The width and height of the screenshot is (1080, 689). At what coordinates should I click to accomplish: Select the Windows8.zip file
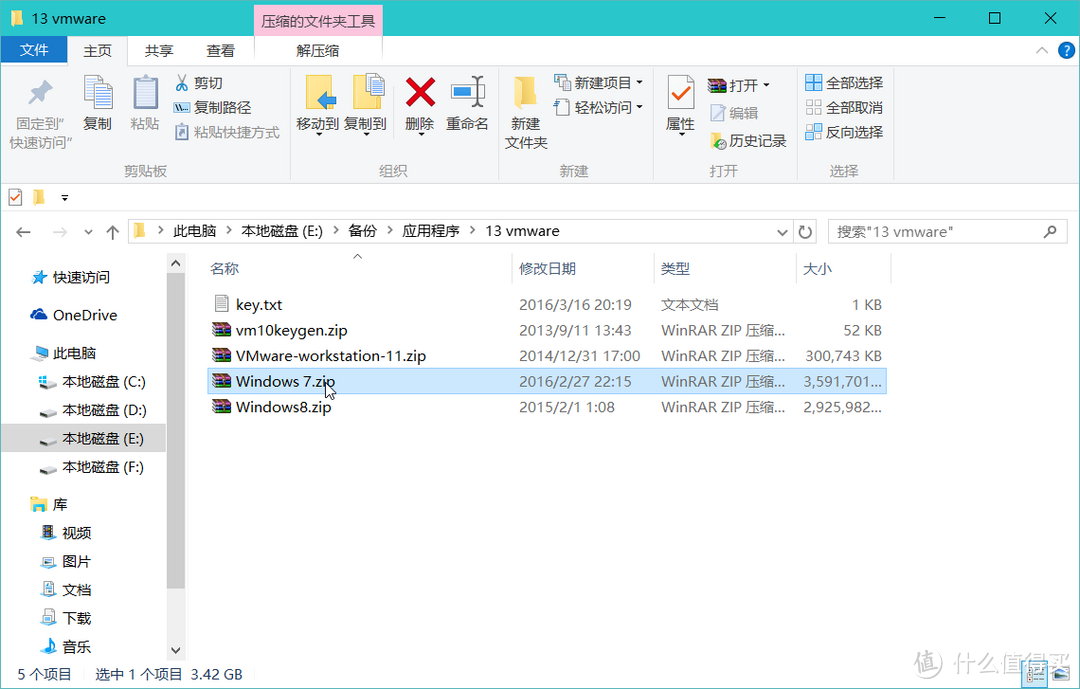click(x=547, y=407)
